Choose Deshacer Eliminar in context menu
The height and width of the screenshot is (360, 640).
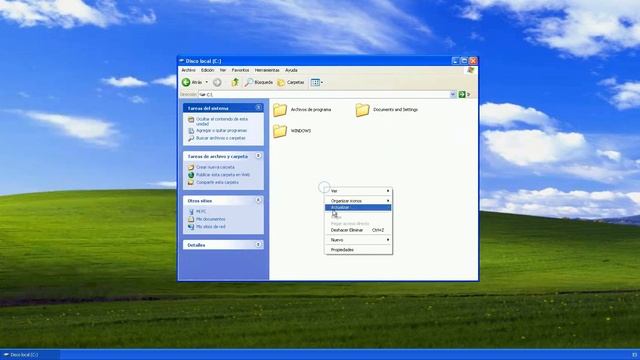[358, 230]
